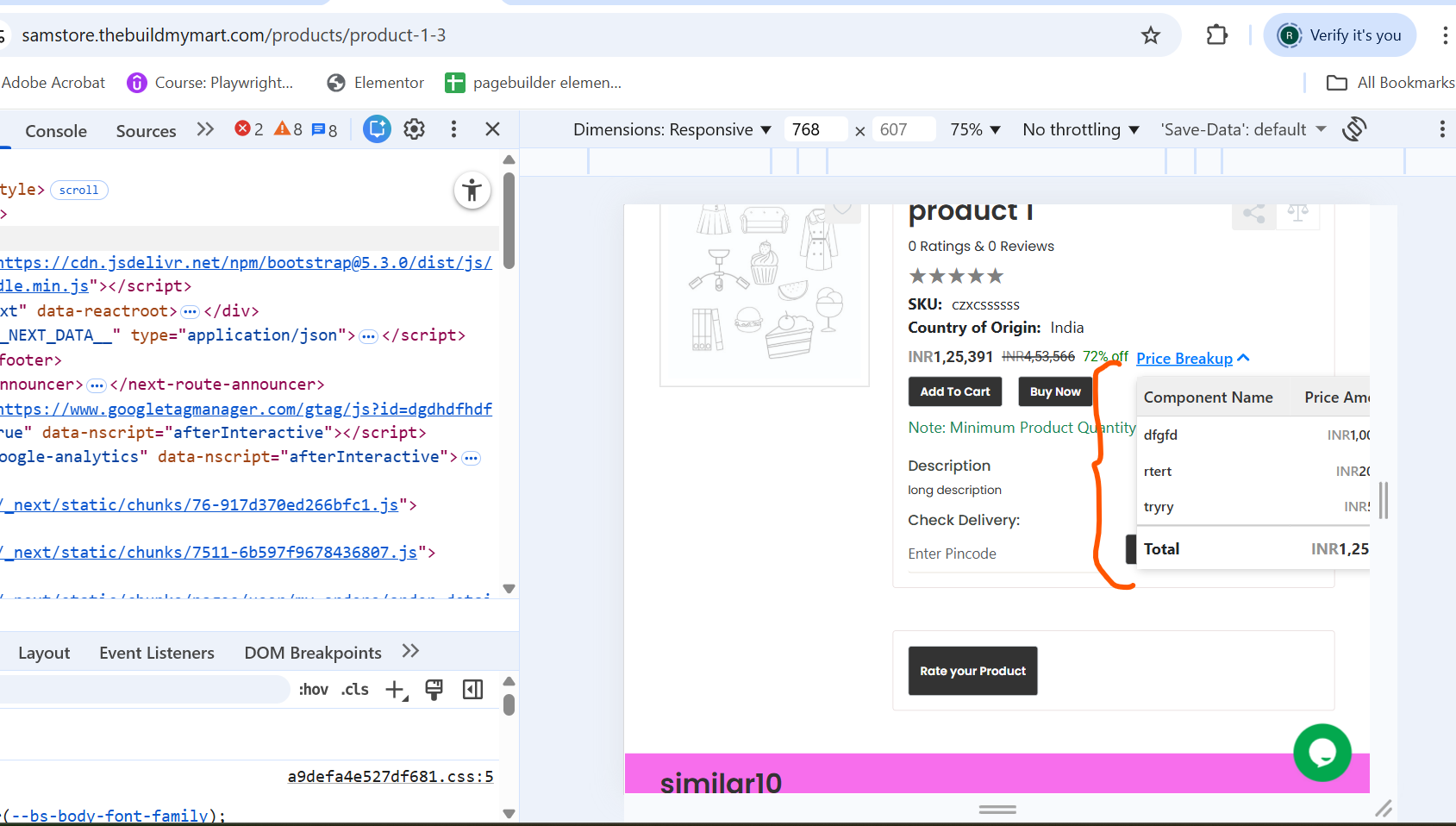Click the Verify it's you profile button
The image size is (1456, 826).
point(1340,35)
